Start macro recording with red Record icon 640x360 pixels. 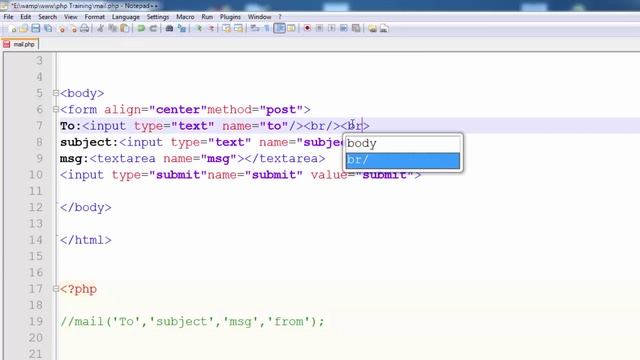coord(307,28)
